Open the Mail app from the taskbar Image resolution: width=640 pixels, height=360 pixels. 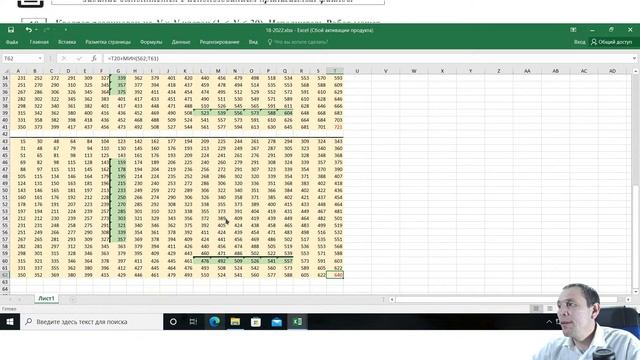coord(277,322)
